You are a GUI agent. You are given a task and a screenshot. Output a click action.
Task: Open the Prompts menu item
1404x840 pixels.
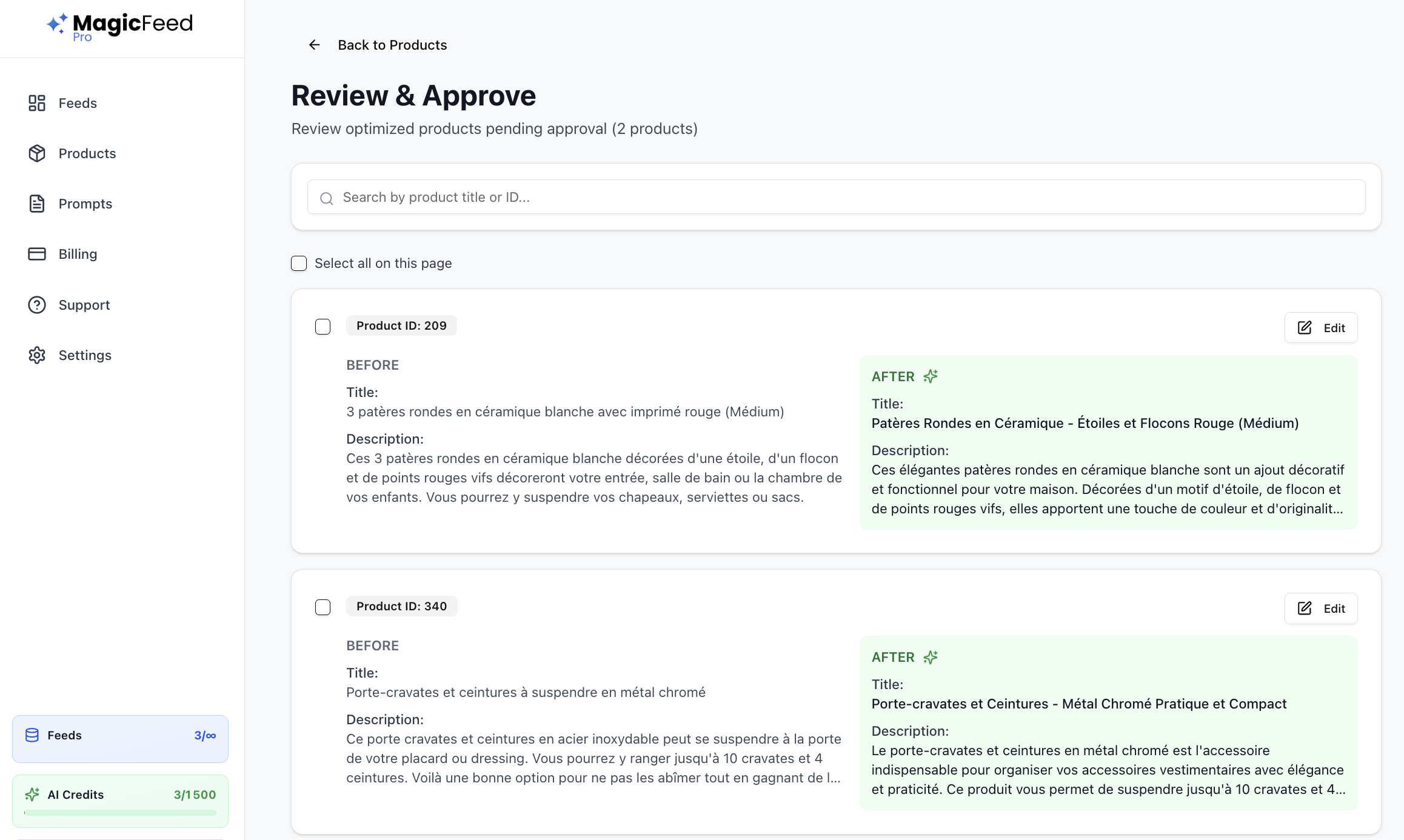85,204
